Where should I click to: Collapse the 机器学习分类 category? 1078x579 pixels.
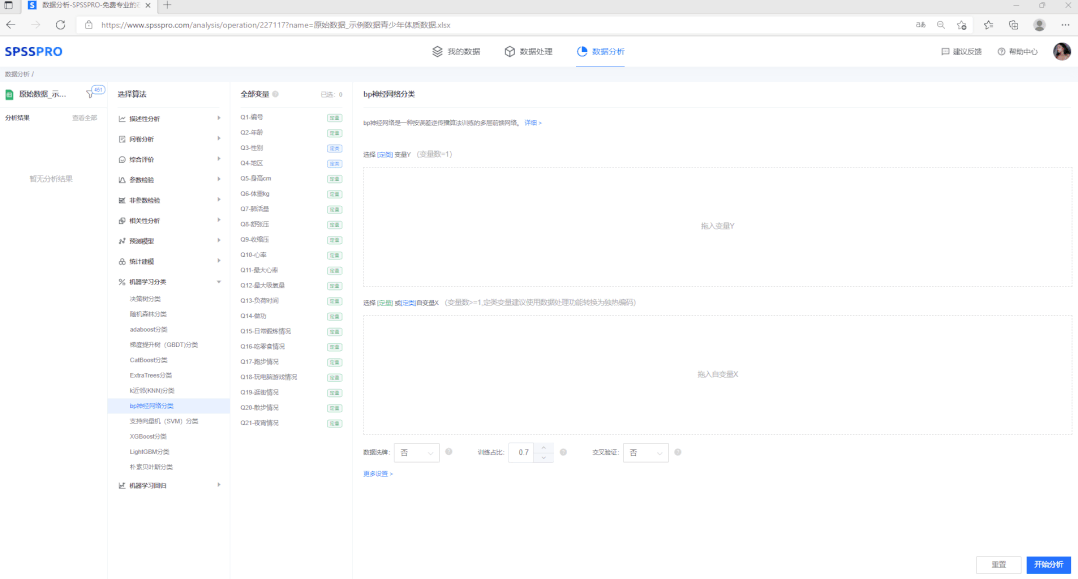coord(219,281)
